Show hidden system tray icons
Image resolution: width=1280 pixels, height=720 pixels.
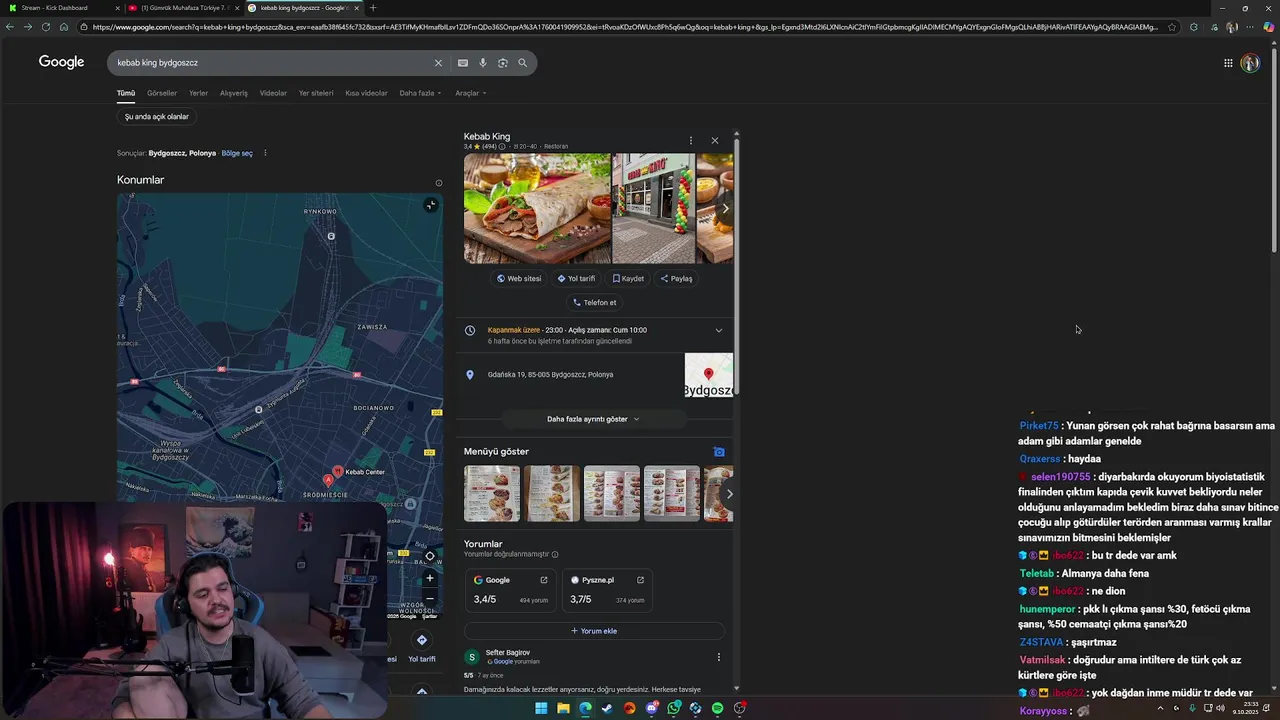click(1160, 708)
